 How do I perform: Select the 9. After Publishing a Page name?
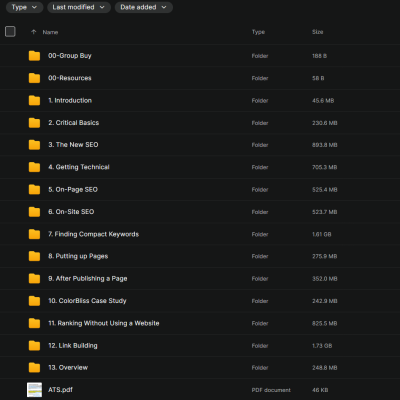click(x=88, y=278)
